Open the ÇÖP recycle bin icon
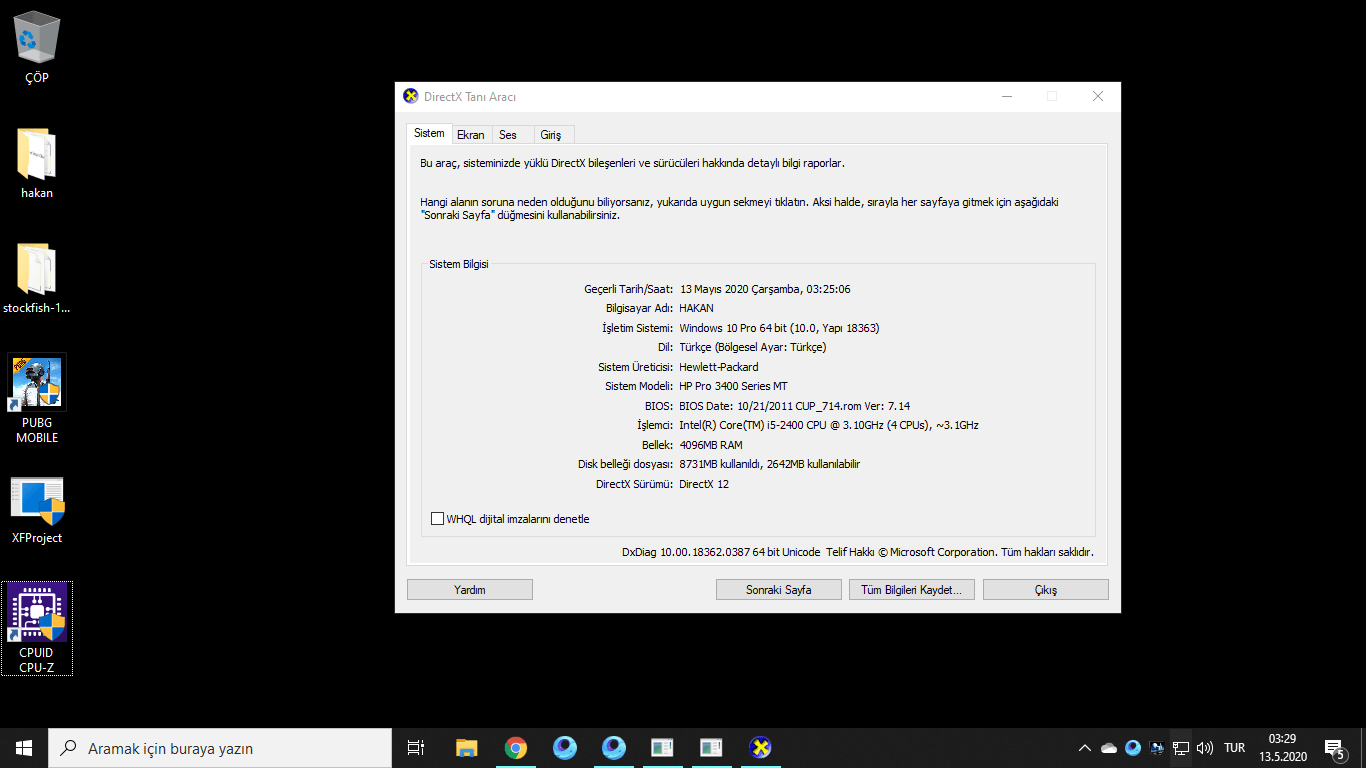Image resolution: width=1366 pixels, height=768 pixels. tap(37, 47)
